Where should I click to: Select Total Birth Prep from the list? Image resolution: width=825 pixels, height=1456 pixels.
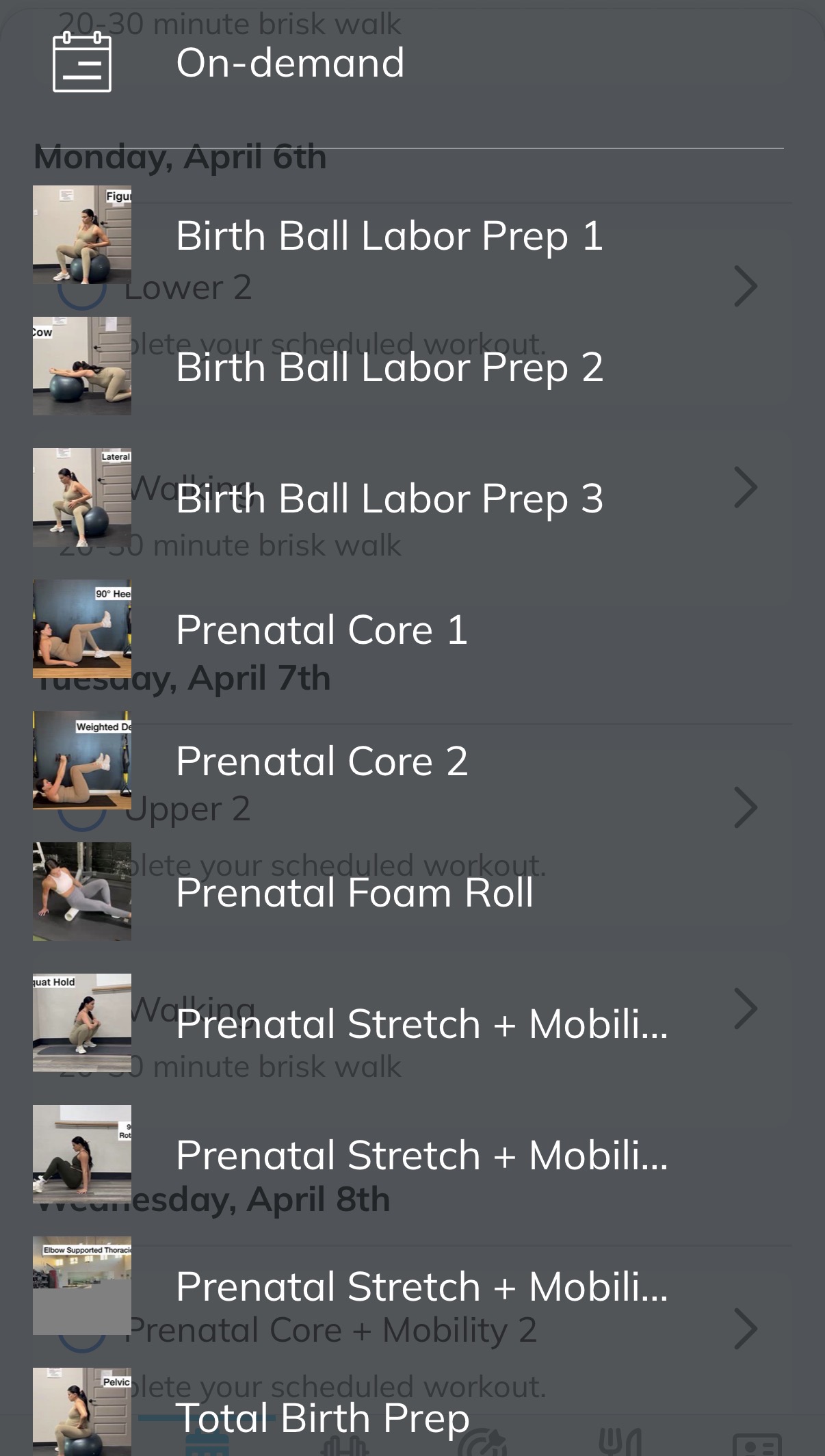[x=322, y=1418]
